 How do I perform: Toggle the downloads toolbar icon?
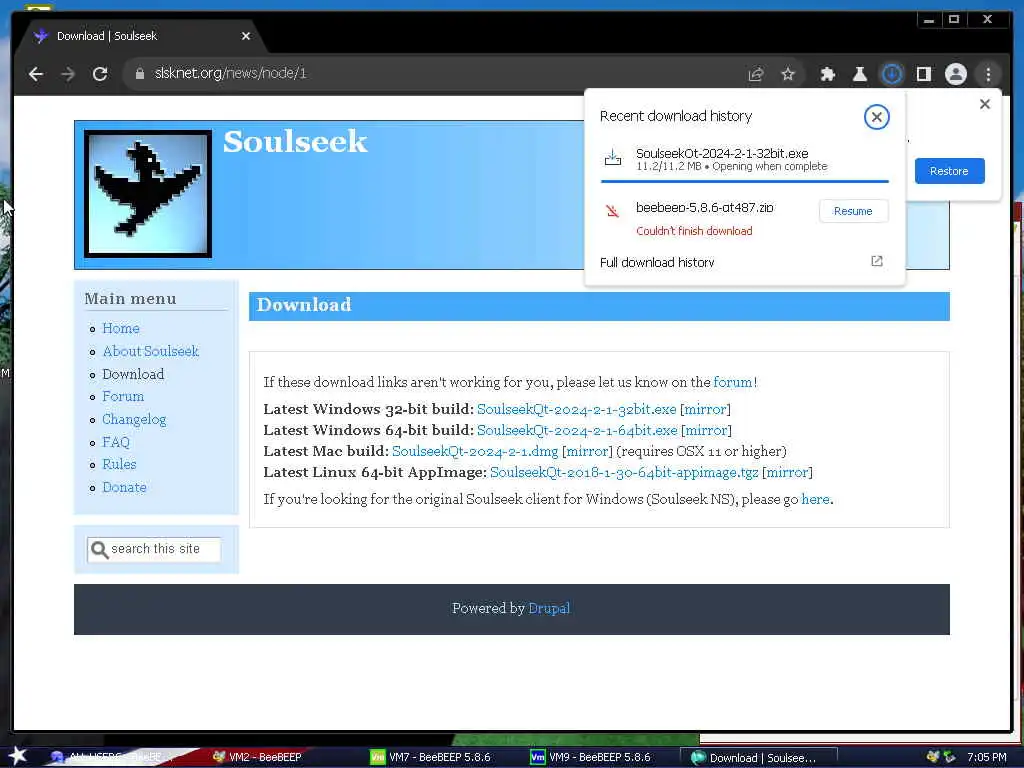[x=891, y=74]
